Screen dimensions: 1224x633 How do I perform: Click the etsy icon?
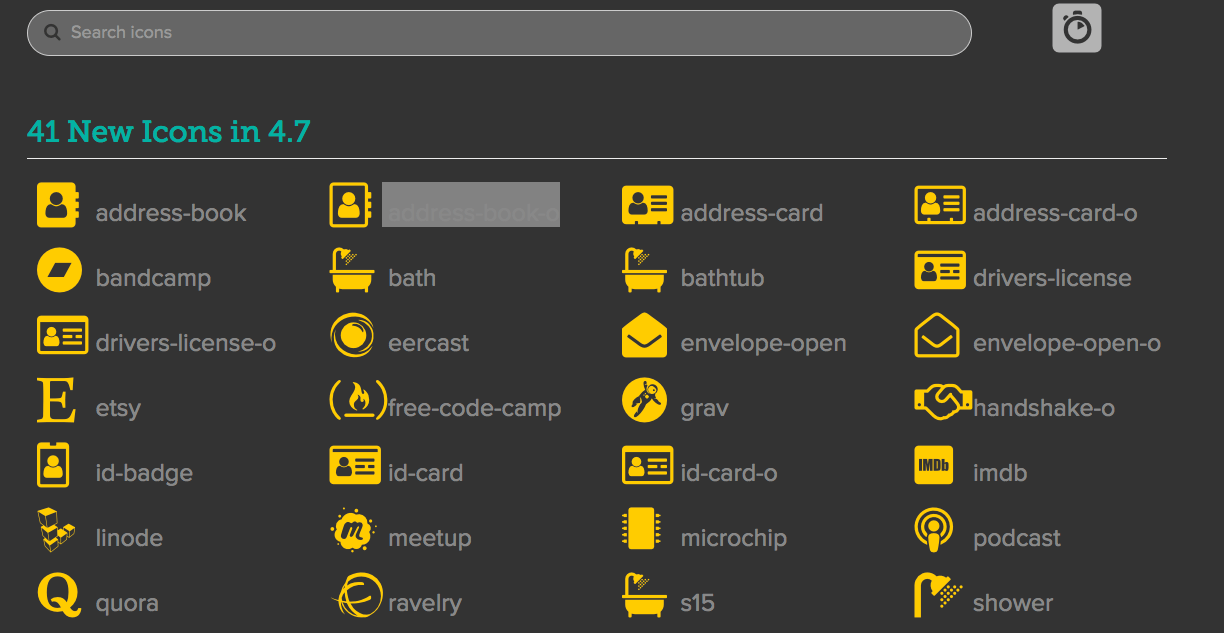tap(57, 400)
